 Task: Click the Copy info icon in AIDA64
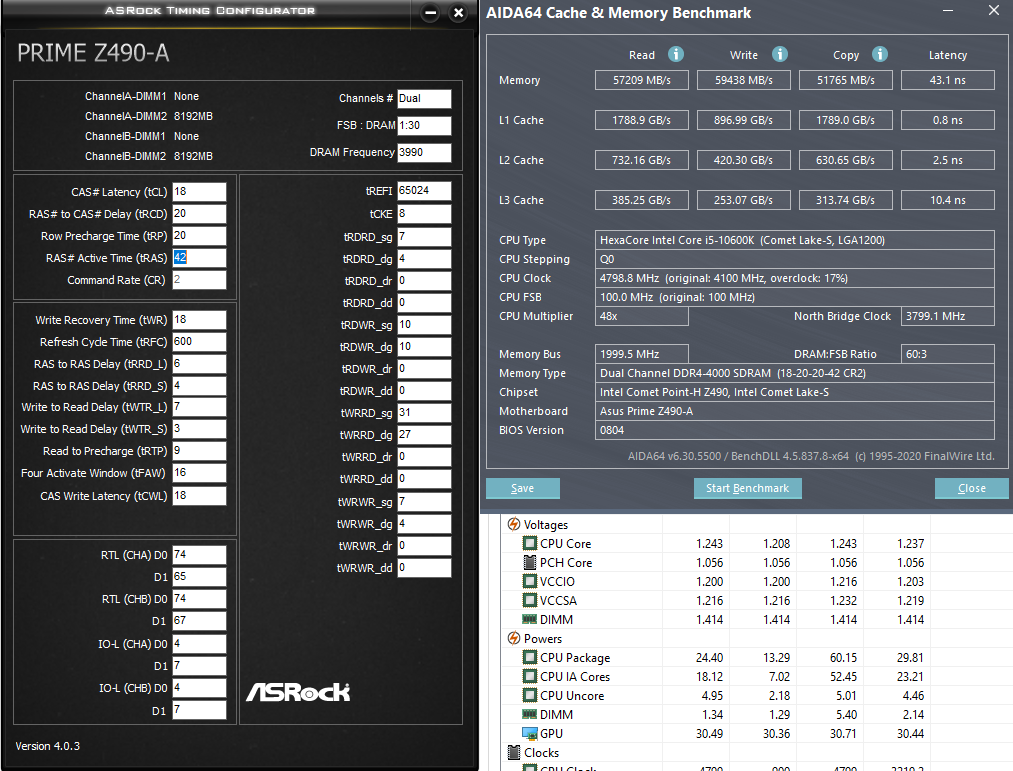tap(880, 54)
